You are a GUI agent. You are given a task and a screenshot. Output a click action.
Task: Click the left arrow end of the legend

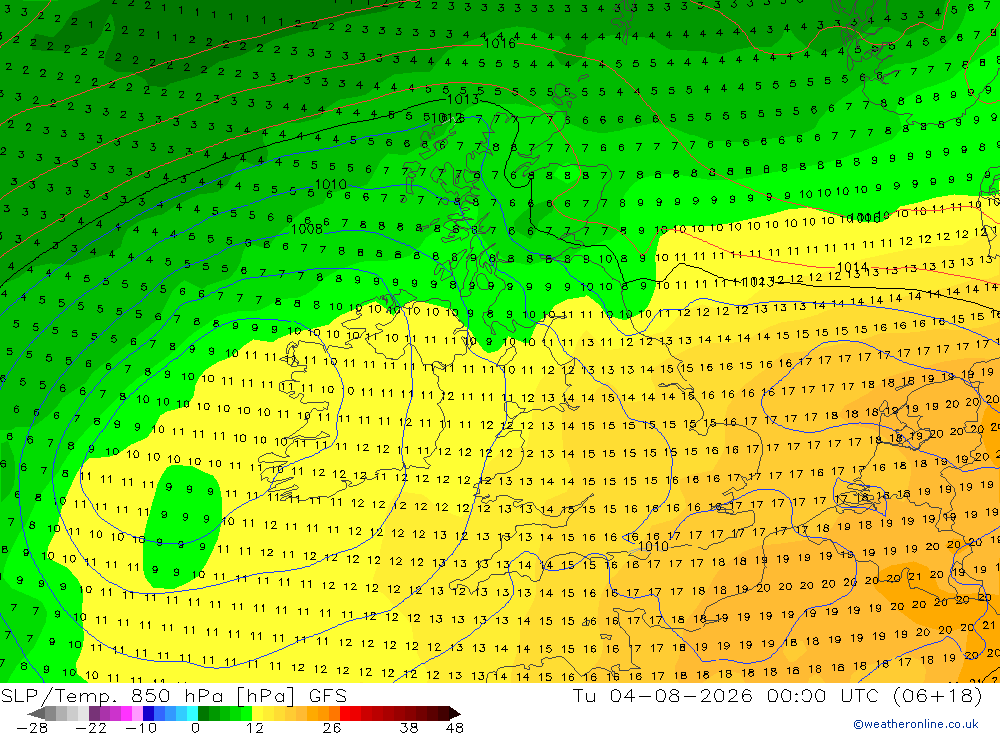[36, 713]
